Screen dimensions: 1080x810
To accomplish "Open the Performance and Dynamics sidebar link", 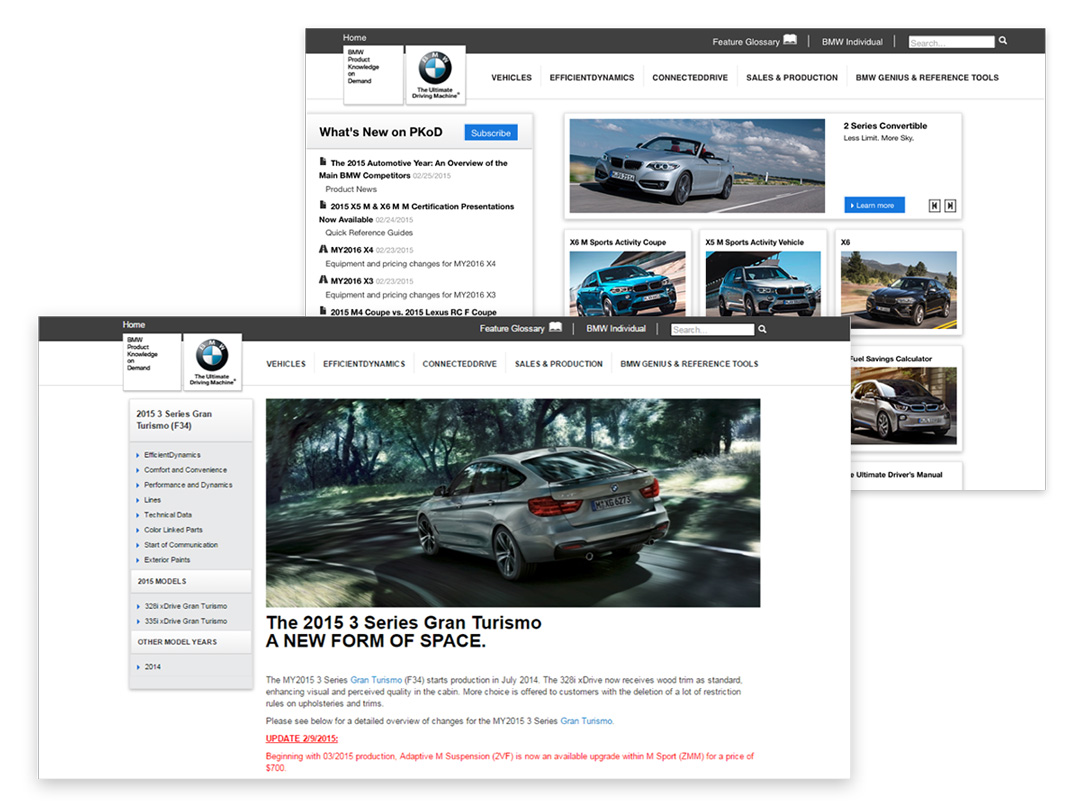I will tap(188, 485).
